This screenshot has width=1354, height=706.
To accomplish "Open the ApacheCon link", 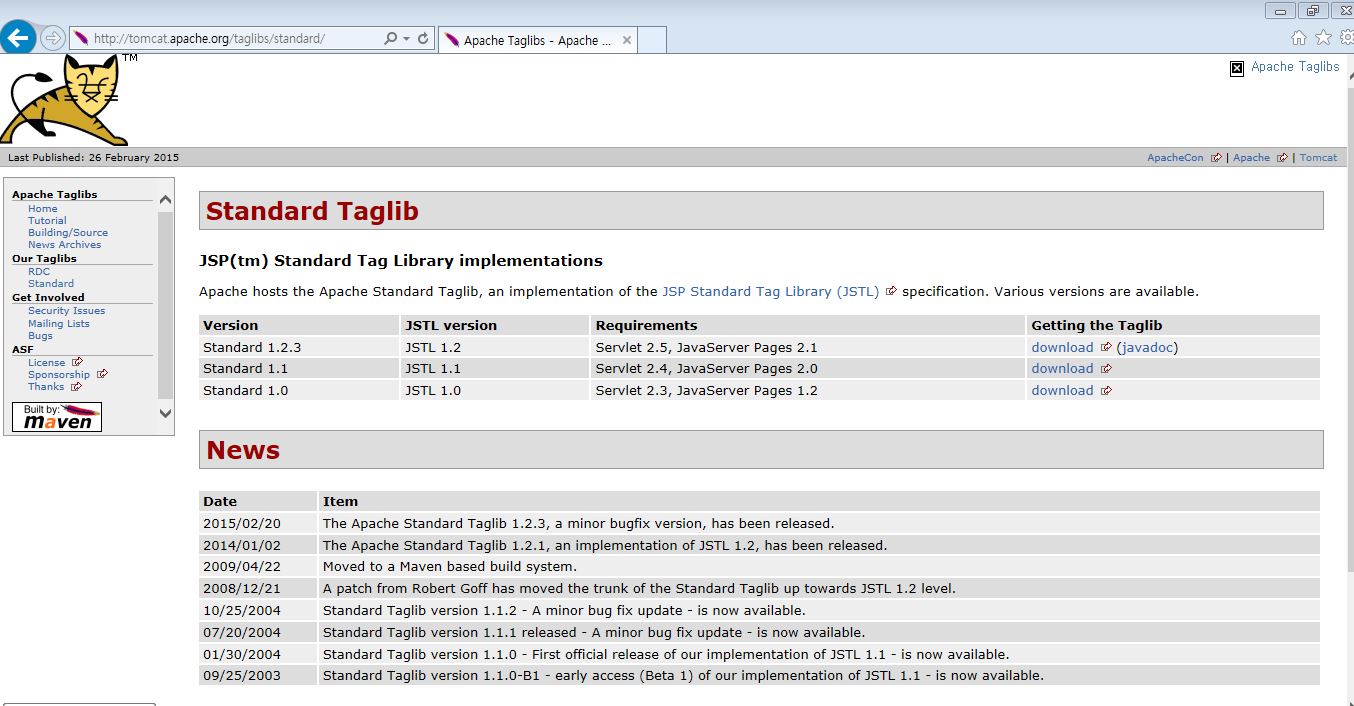I will pos(1175,158).
